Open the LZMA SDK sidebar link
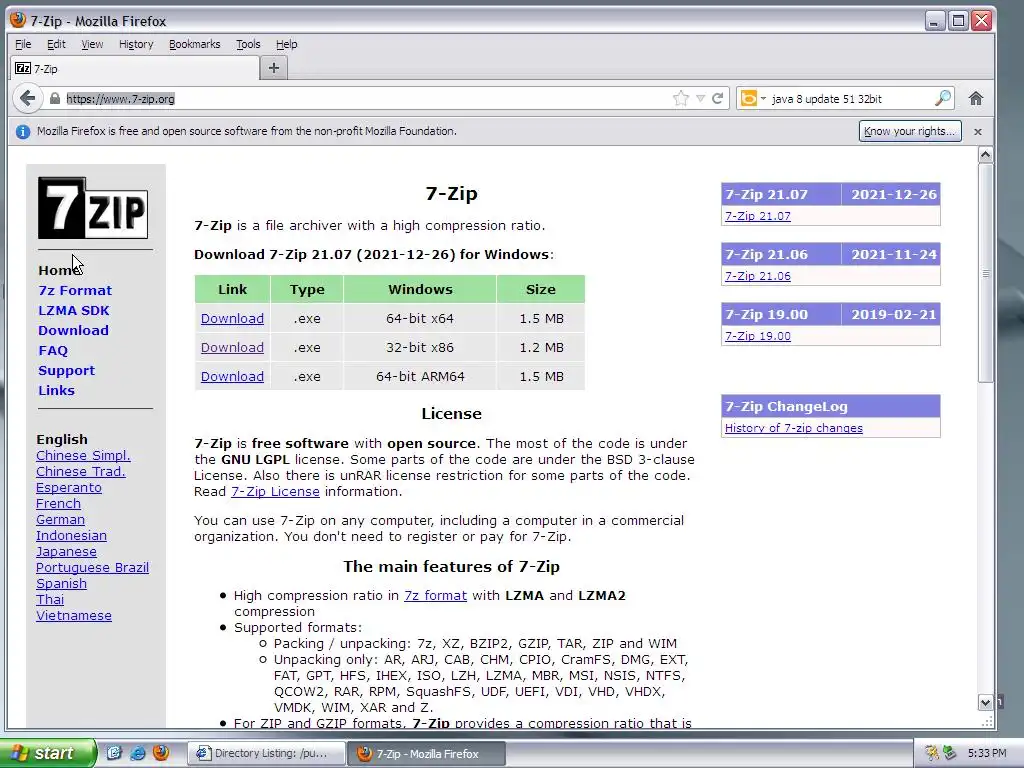The width and height of the screenshot is (1024, 768). [74, 311]
